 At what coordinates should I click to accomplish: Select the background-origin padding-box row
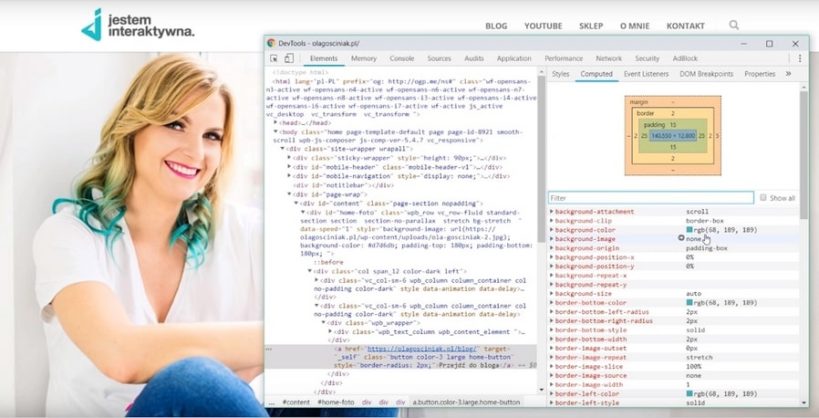tap(673, 248)
